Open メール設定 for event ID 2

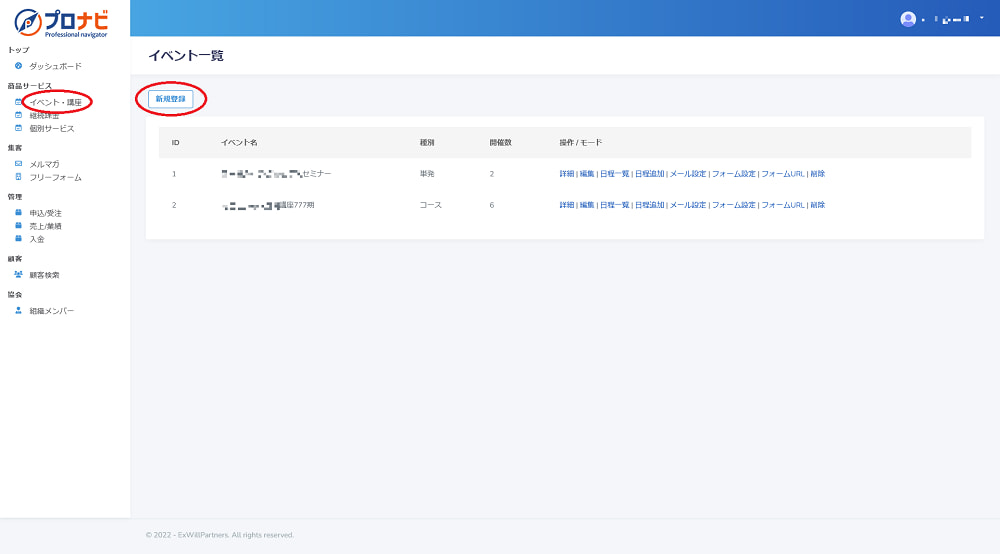click(688, 205)
